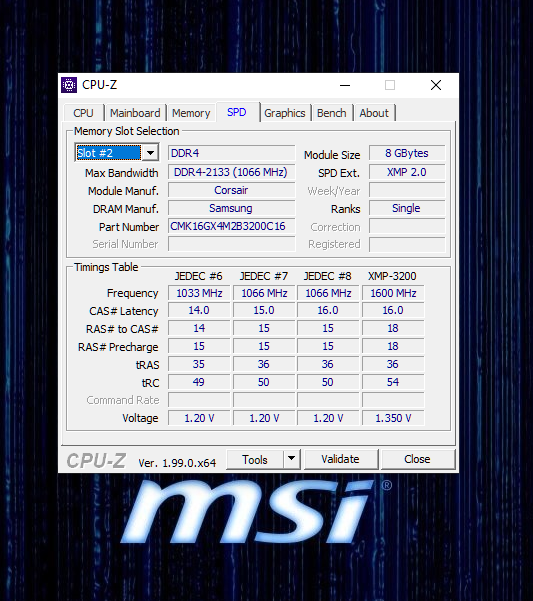Click the JEDEC #6 1.20 V voltage cell
The width and height of the screenshot is (533, 601).
pos(199,418)
